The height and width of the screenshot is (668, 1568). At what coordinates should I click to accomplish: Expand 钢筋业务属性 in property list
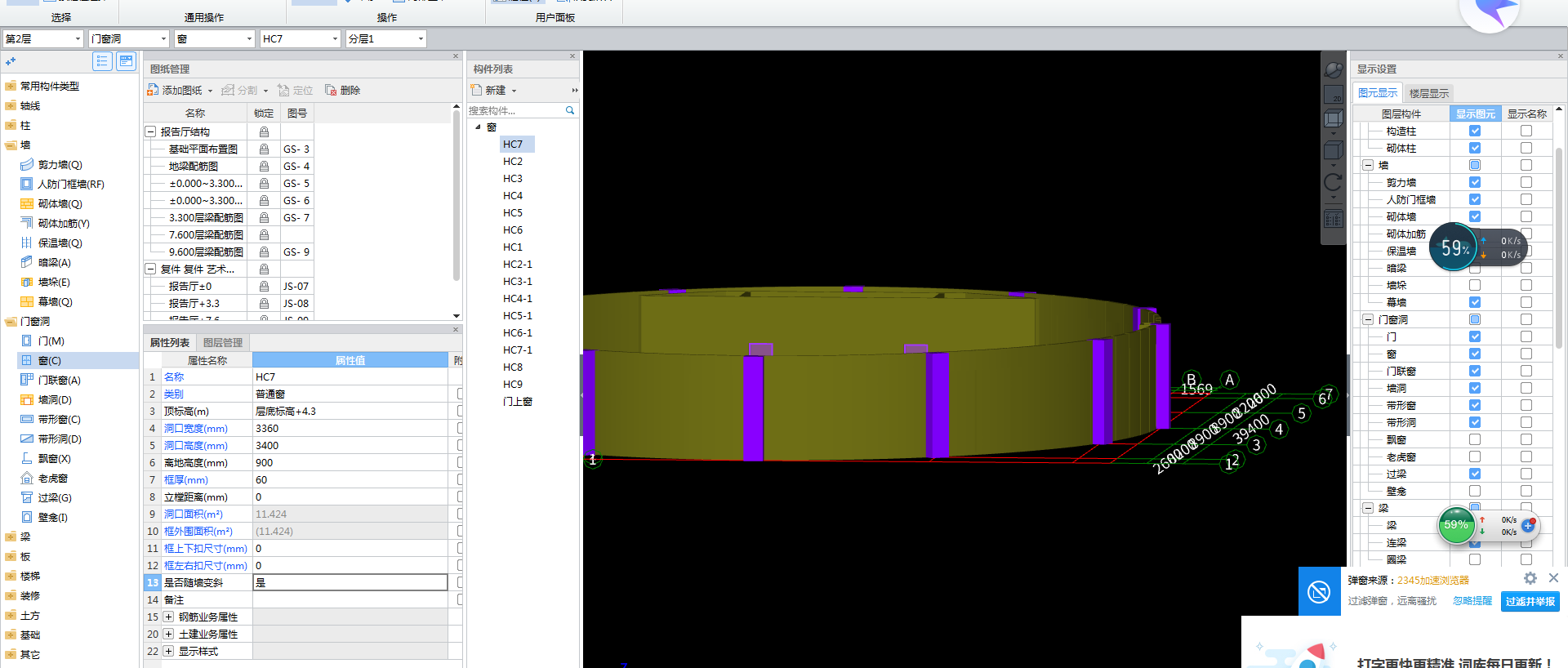[x=168, y=617]
